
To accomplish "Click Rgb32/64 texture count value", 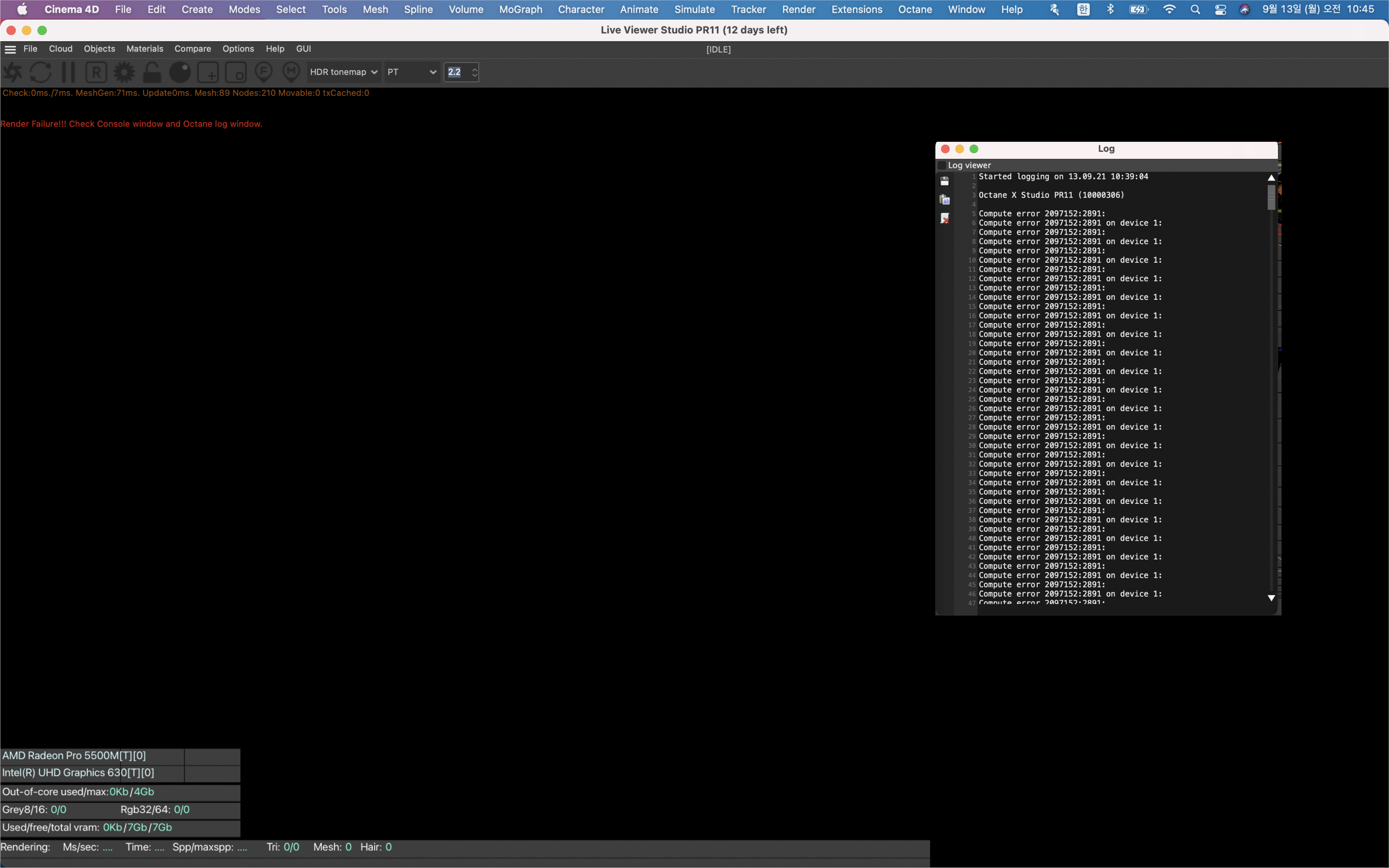I will click(182, 810).
